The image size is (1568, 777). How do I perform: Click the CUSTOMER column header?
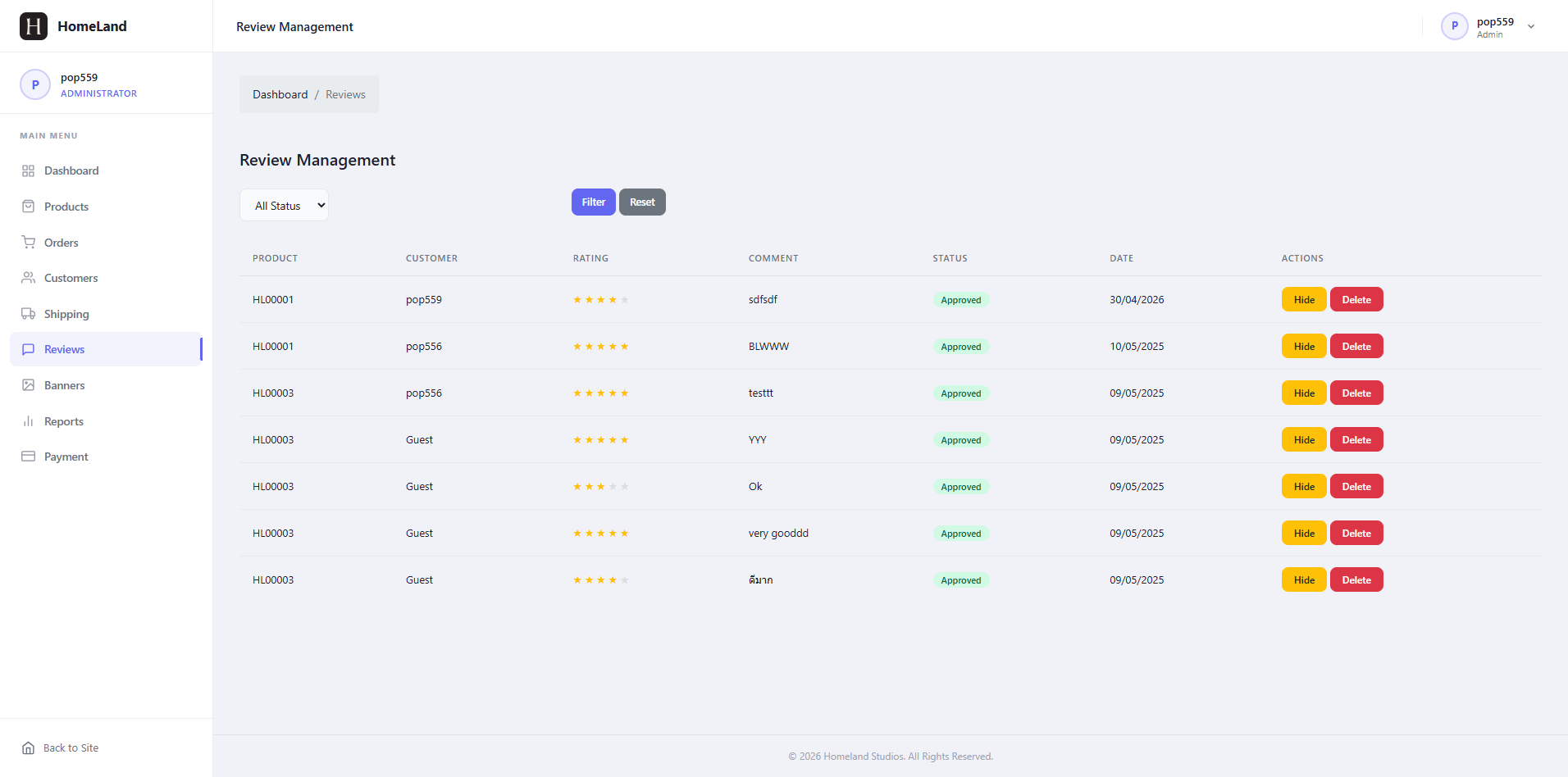tap(431, 258)
